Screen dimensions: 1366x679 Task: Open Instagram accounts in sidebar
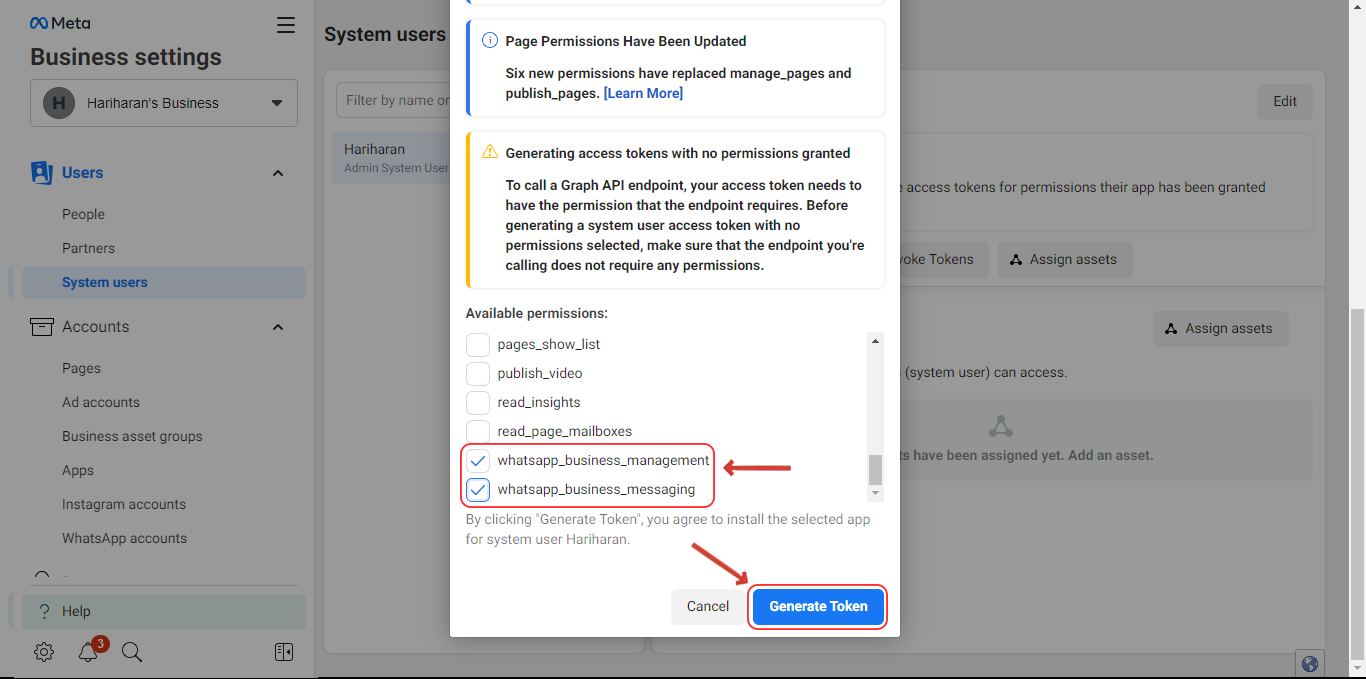pos(124,504)
